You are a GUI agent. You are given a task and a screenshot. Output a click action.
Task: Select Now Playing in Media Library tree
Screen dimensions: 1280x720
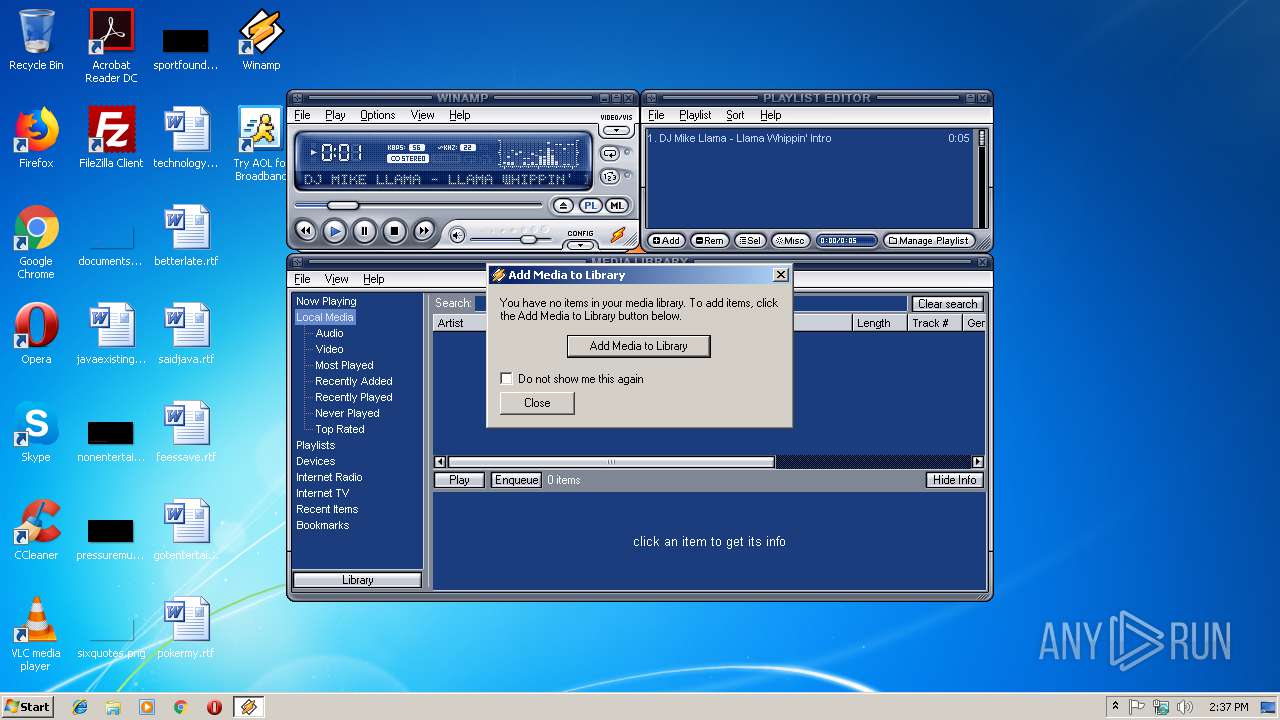point(326,301)
